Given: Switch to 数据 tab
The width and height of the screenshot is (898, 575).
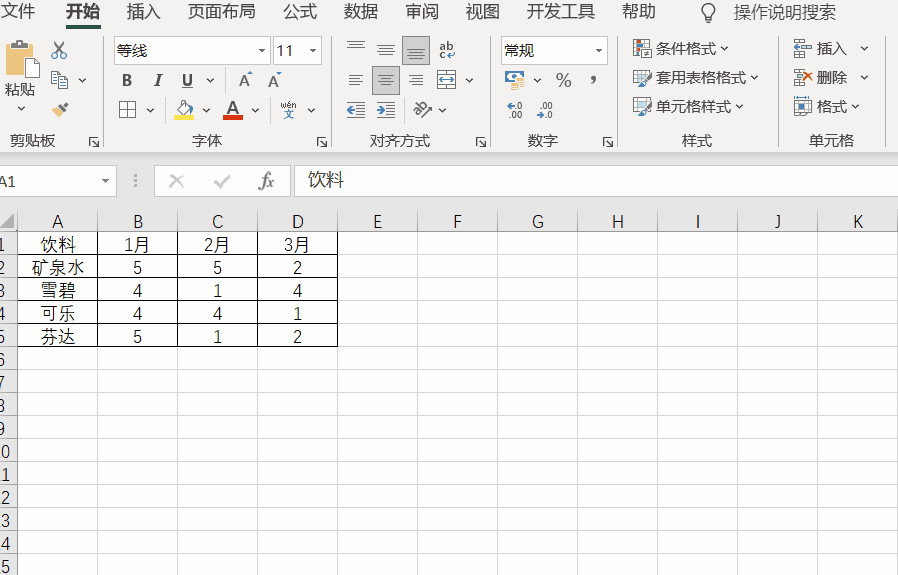Looking at the screenshot, I should 361,11.
